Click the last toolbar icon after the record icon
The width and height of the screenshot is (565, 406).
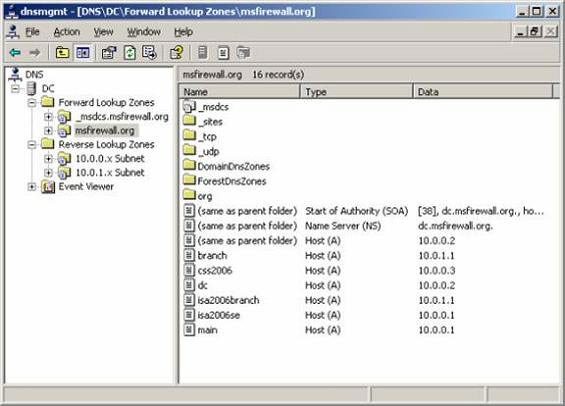[x=243, y=53]
